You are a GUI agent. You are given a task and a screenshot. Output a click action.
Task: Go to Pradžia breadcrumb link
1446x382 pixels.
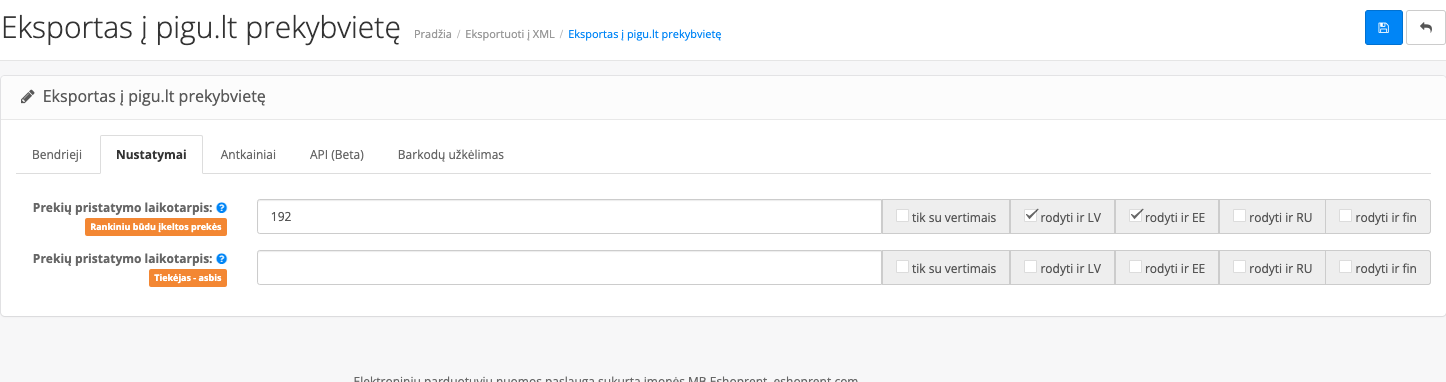[x=432, y=34]
